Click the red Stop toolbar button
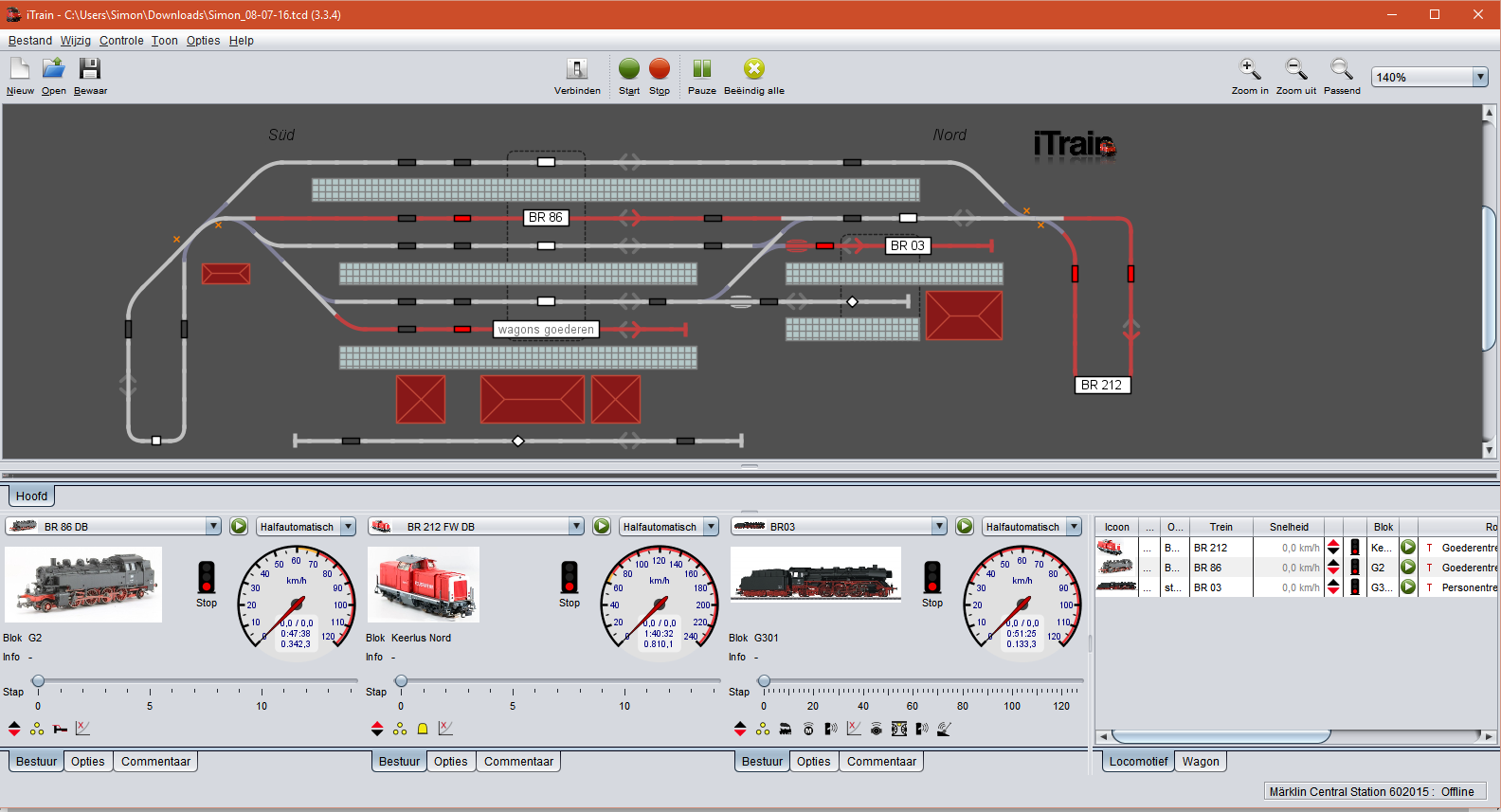The width and height of the screenshot is (1501, 812). coord(660,76)
